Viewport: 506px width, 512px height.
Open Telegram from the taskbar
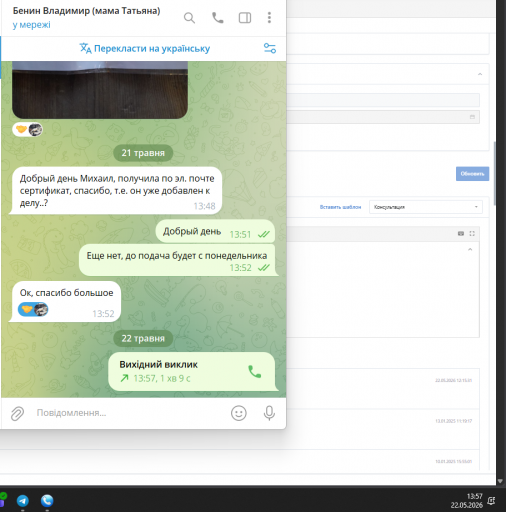[23, 501]
